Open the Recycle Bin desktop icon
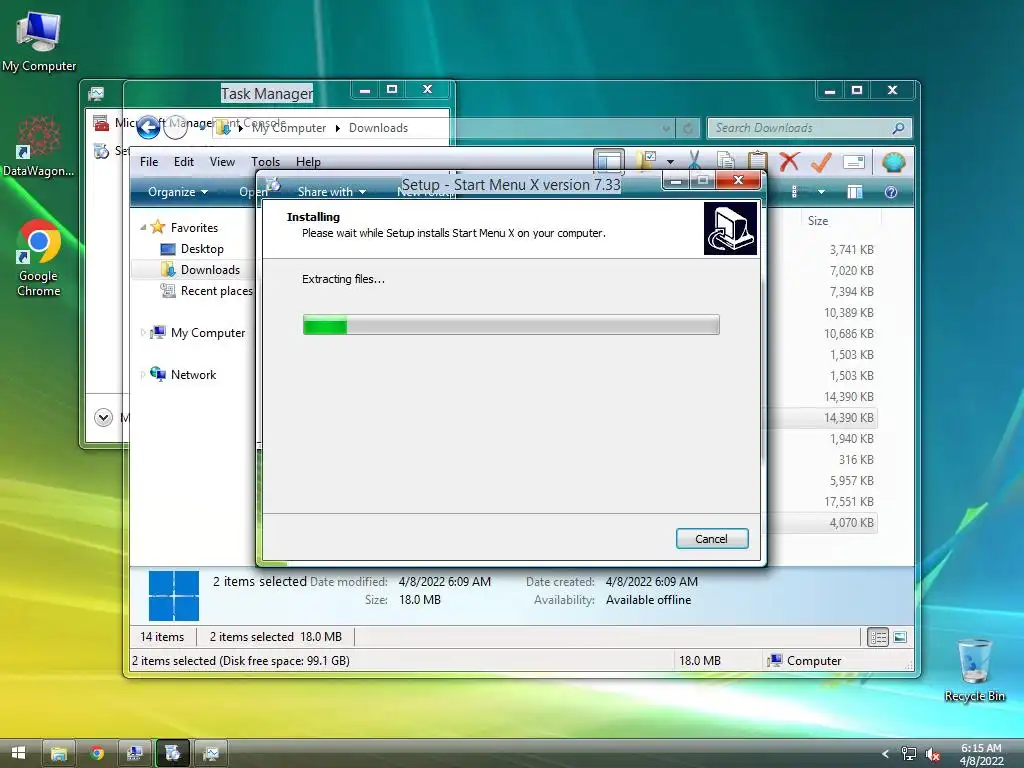This screenshot has height=768, width=1024. point(974,670)
